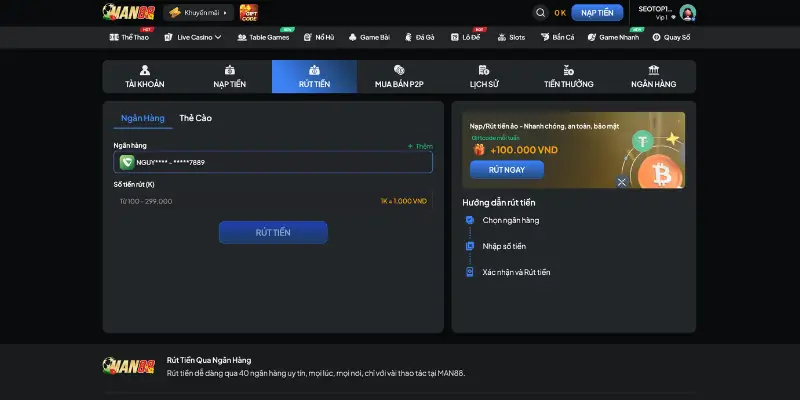Open Mua Bán P2P section
This screenshot has height=400, width=800.
(x=398, y=77)
